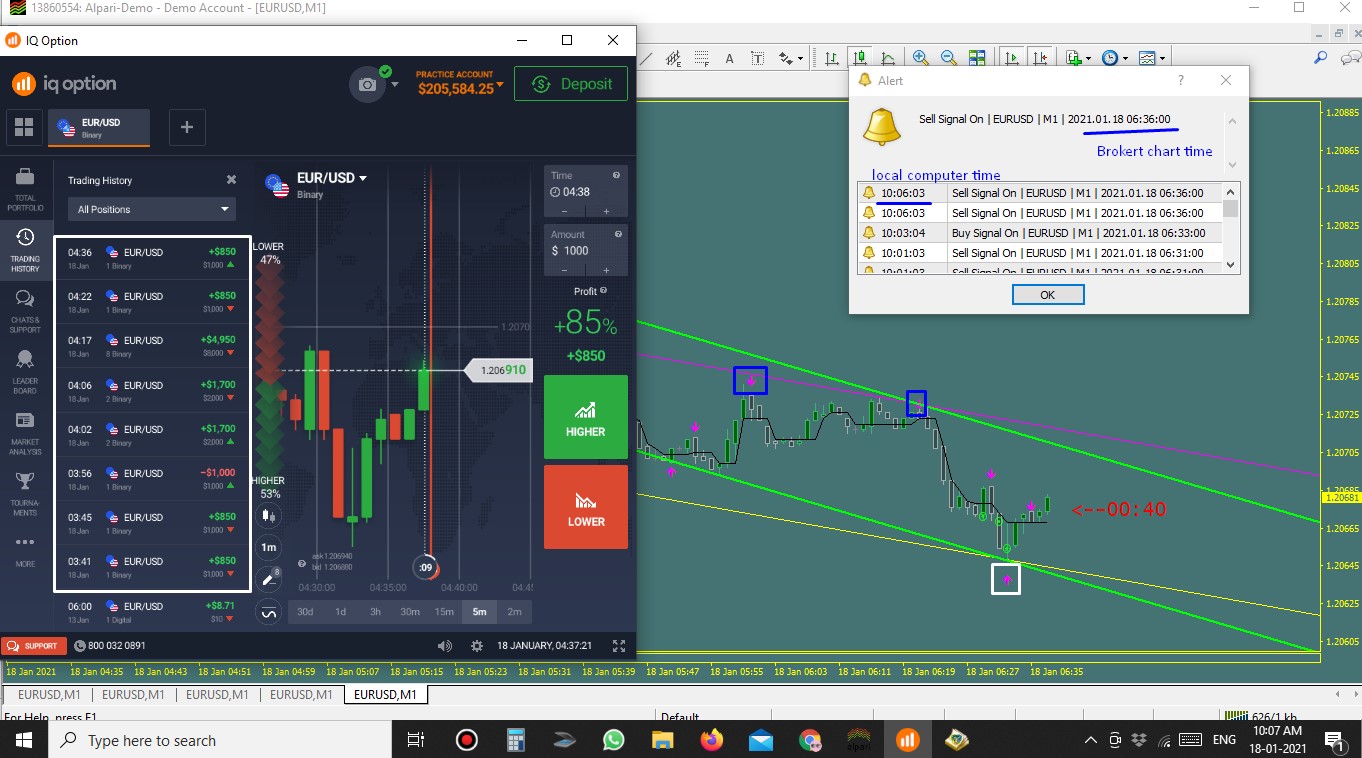1362x758 pixels.
Task: Open the Leader Board sidebar item
Action: click(25, 372)
